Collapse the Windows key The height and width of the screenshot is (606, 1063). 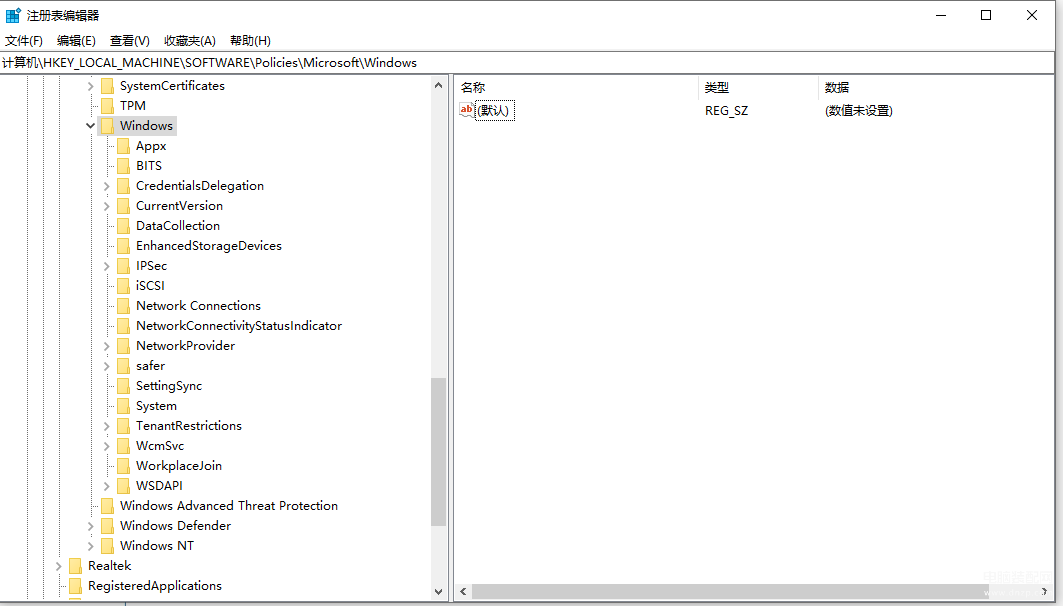tap(90, 126)
